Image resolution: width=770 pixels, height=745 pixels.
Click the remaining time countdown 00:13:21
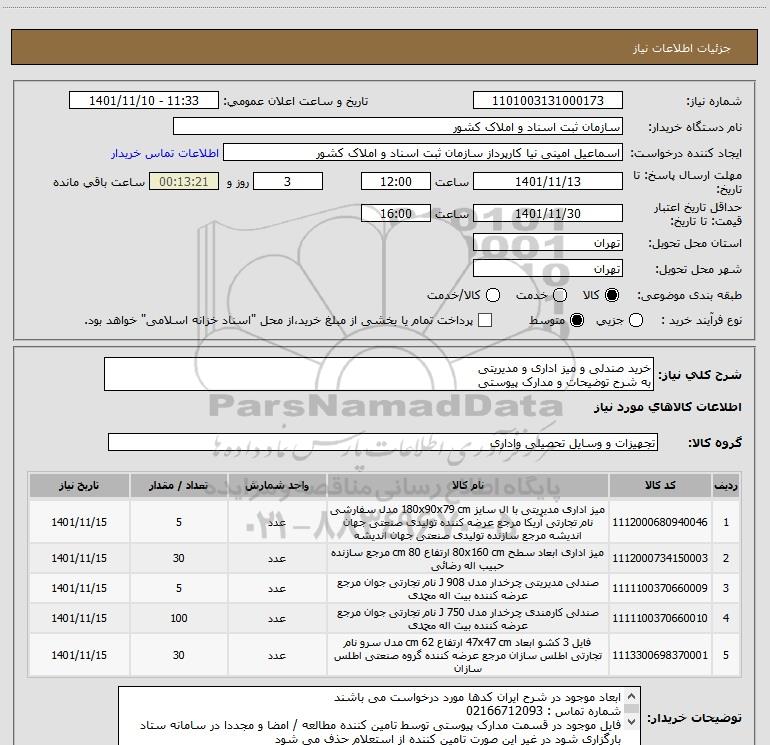point(184,181)
